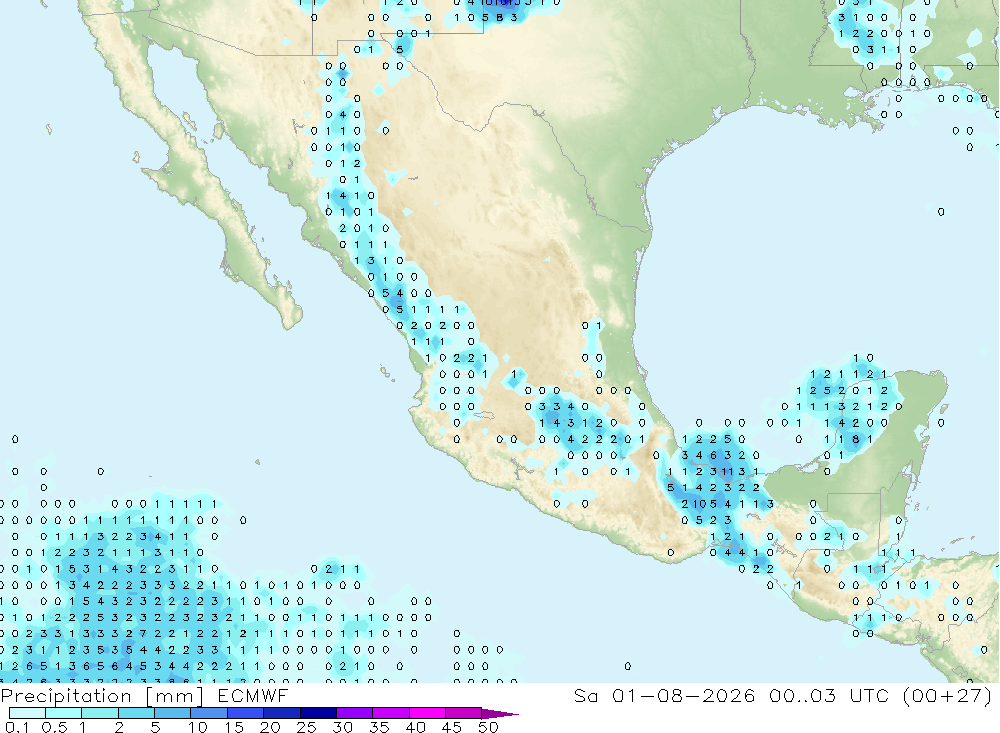Click the '50' legend scale value
The width and height of the screenshot is (1000, 733).
(489, 727)
